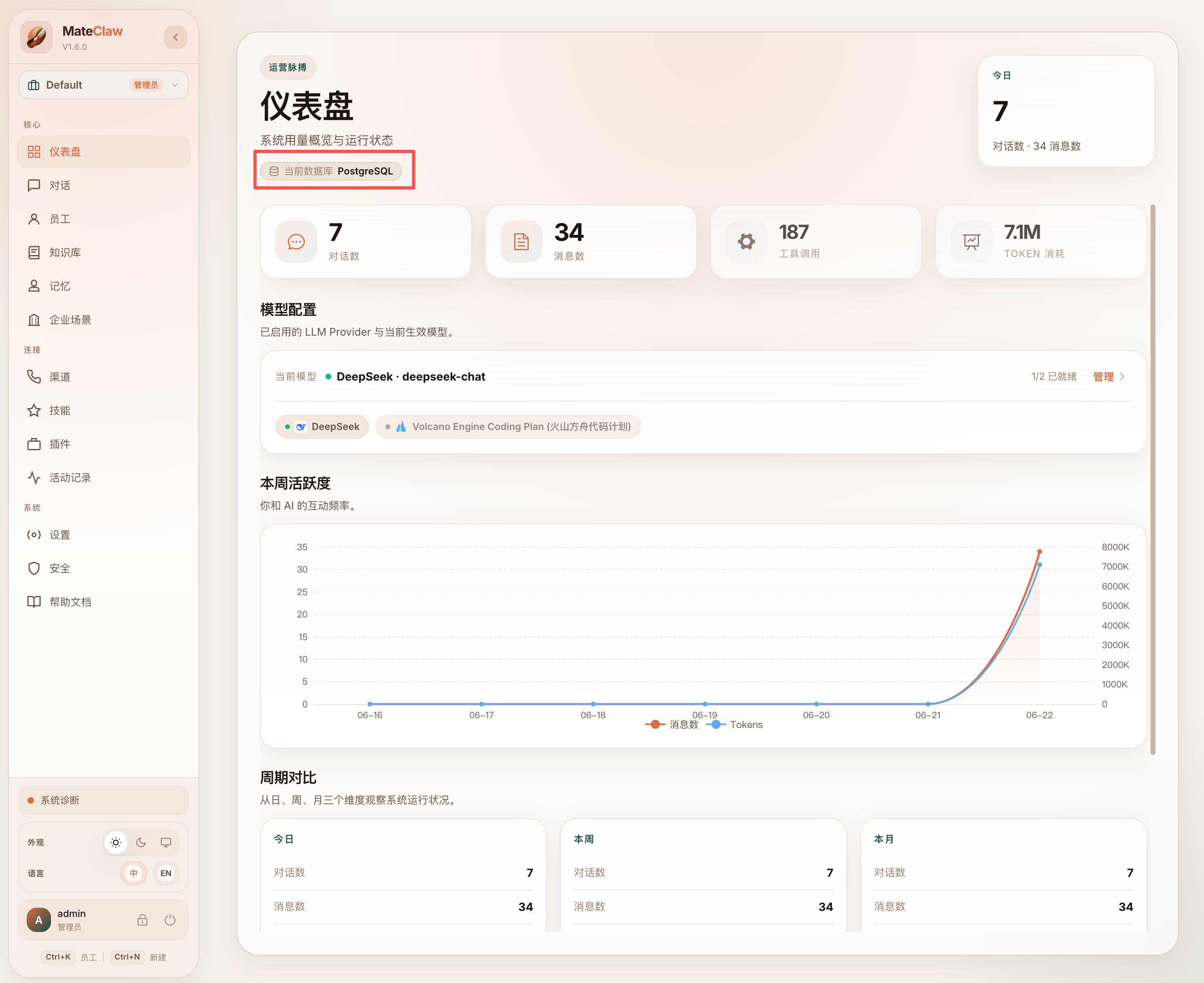Click the 对话 chat bubble icon
This screenshot has height=983, width=1204.
click(34, 185)
